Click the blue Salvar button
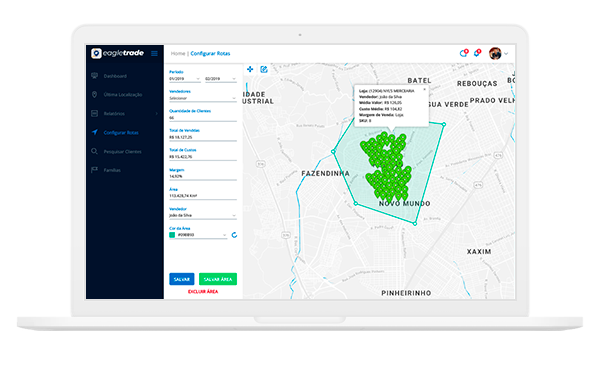Image resolution: width=600 pixels, height=371 pixels. click(x=182, y=279)
